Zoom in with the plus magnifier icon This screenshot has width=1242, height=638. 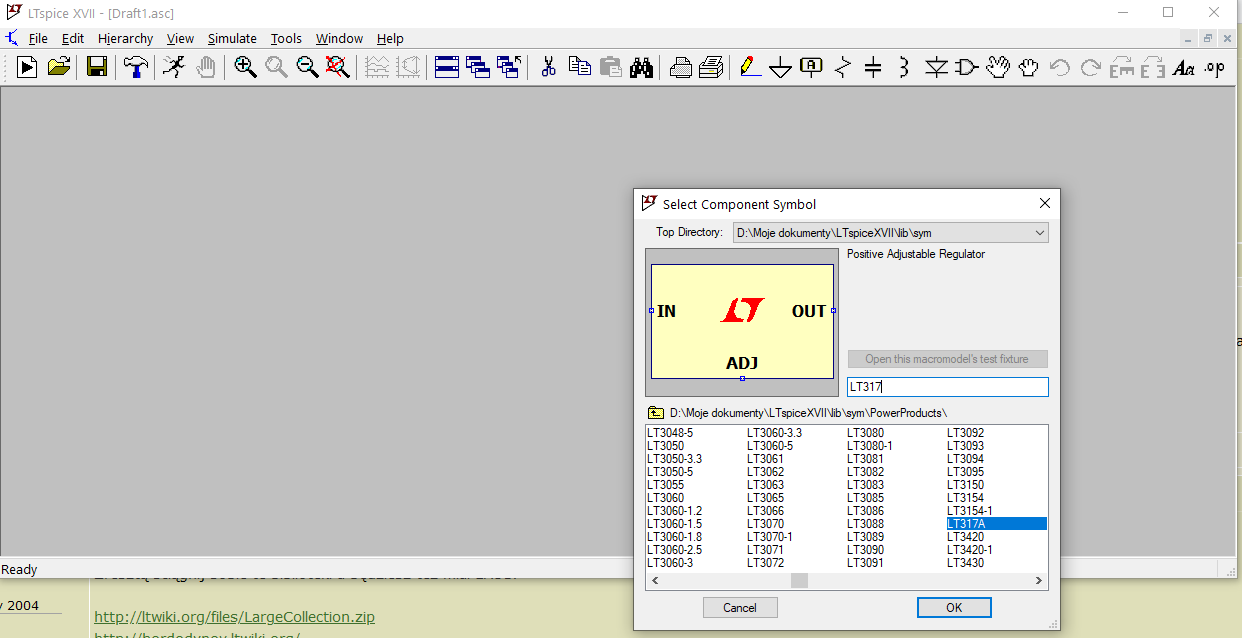coord(245,67)
